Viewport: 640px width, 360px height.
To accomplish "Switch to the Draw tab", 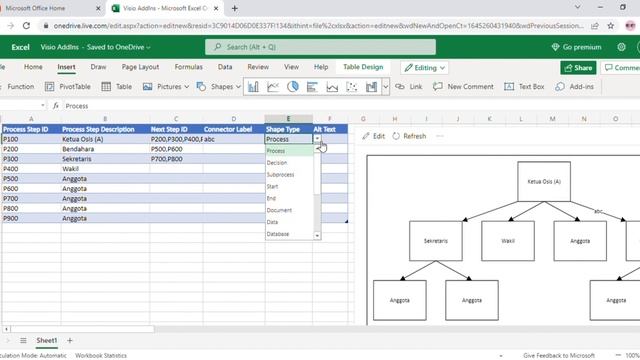I will (x=98, y=67).
